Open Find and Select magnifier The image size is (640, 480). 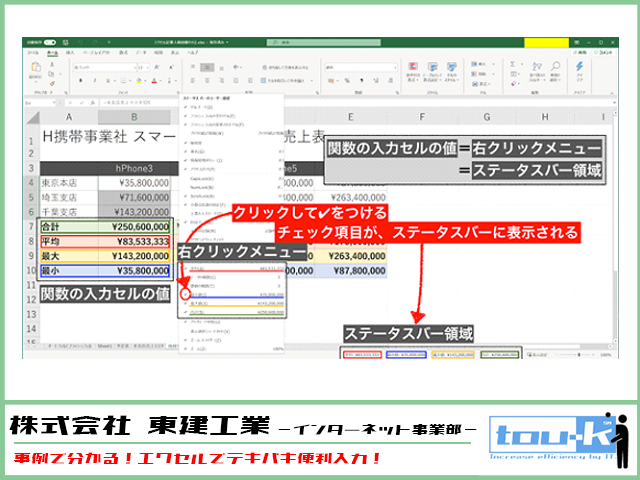[555, 71]
